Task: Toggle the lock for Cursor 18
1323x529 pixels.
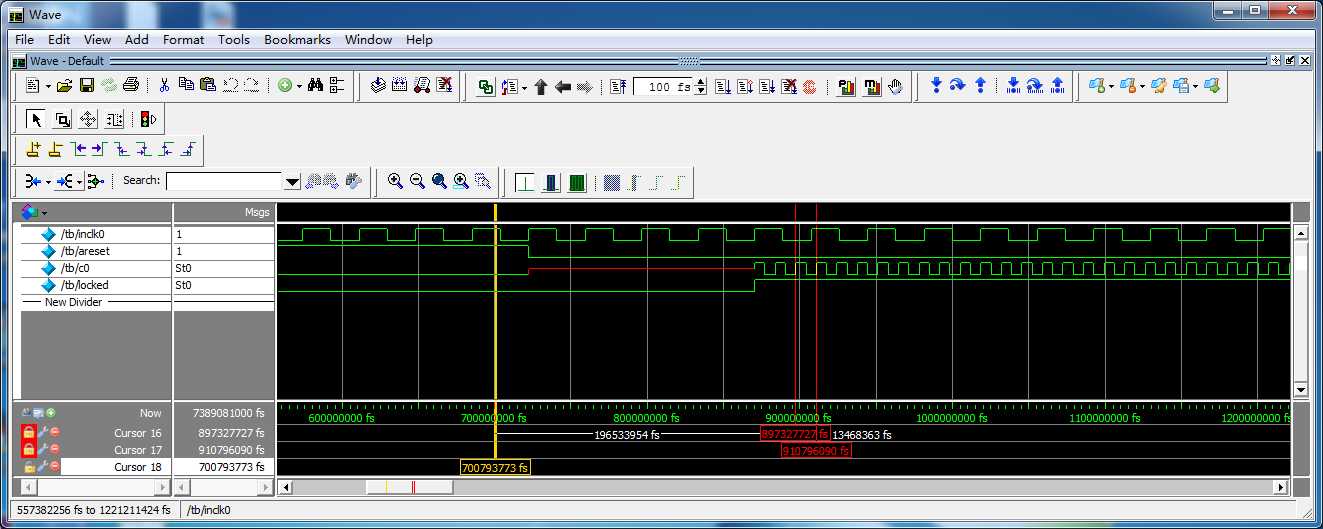Action: pyautogui.click(x=30, y=467)
